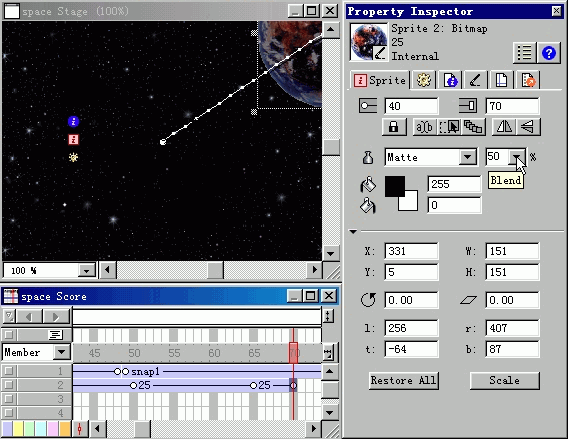Toggle the Moveable sprite button
Screen dimensions: 568x439
(448, 126)
